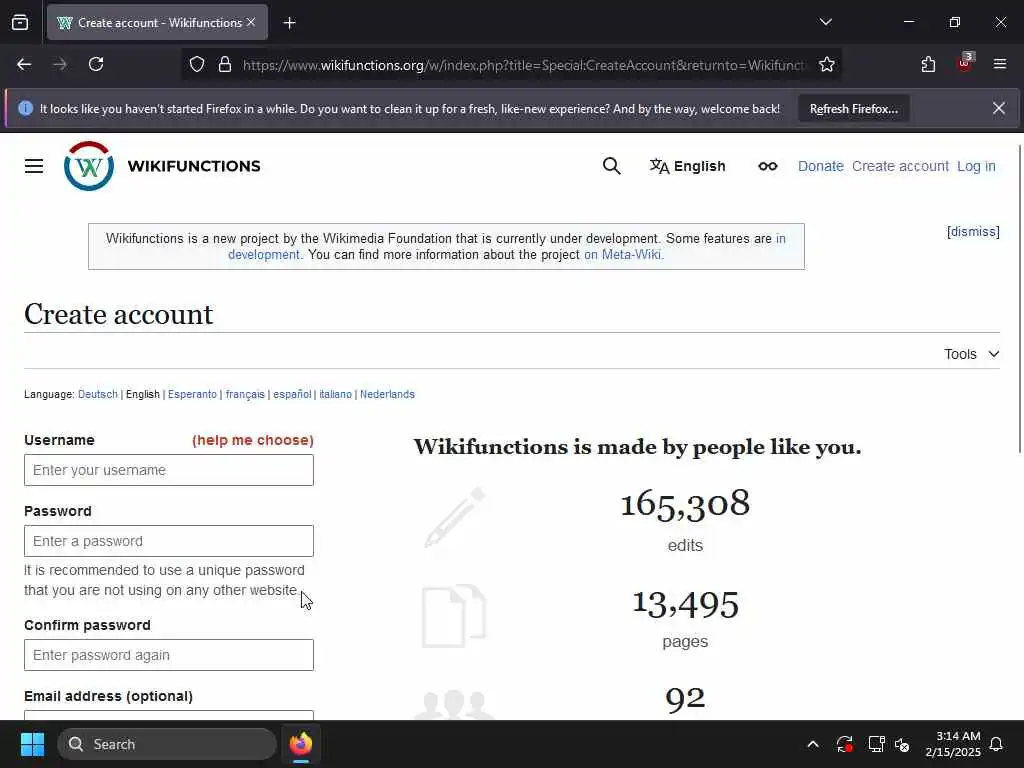Open the English language selector
This screenshot has width=1024, height=768.
[x=687, y=166]
